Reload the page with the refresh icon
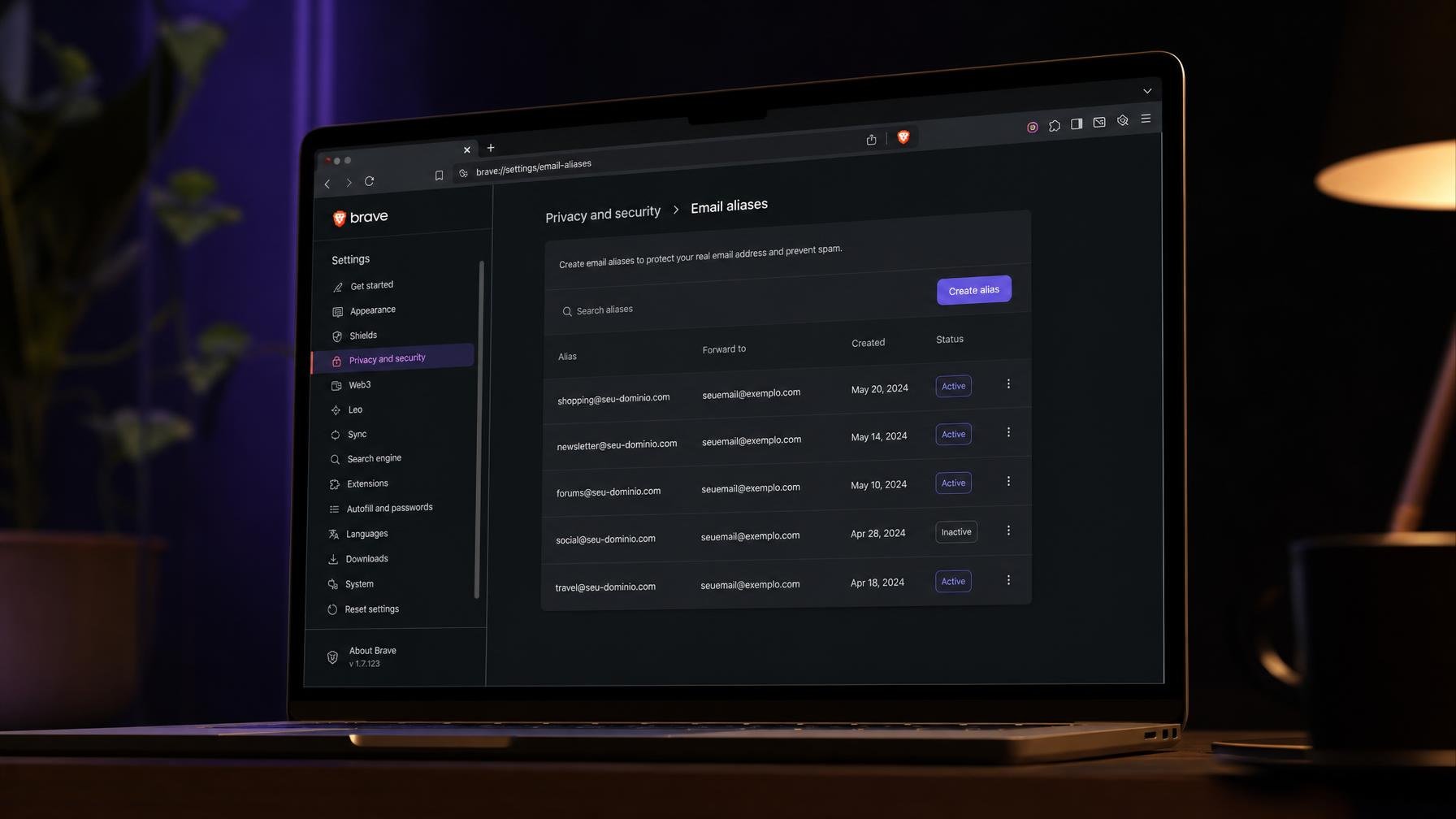 pos(370,181)
